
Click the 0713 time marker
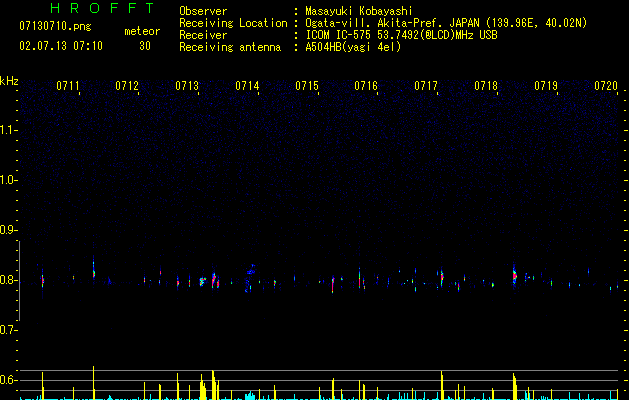[x=187, y=86]
